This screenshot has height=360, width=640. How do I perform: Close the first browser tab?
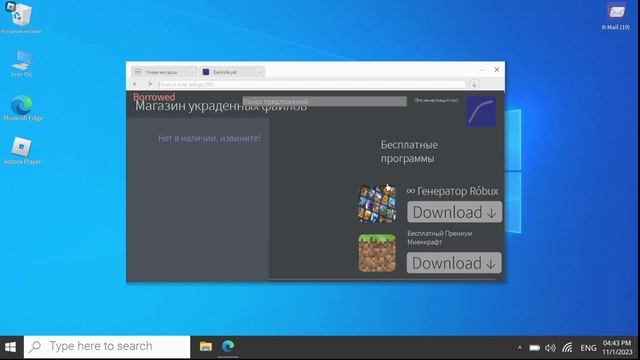pos(192,72)
